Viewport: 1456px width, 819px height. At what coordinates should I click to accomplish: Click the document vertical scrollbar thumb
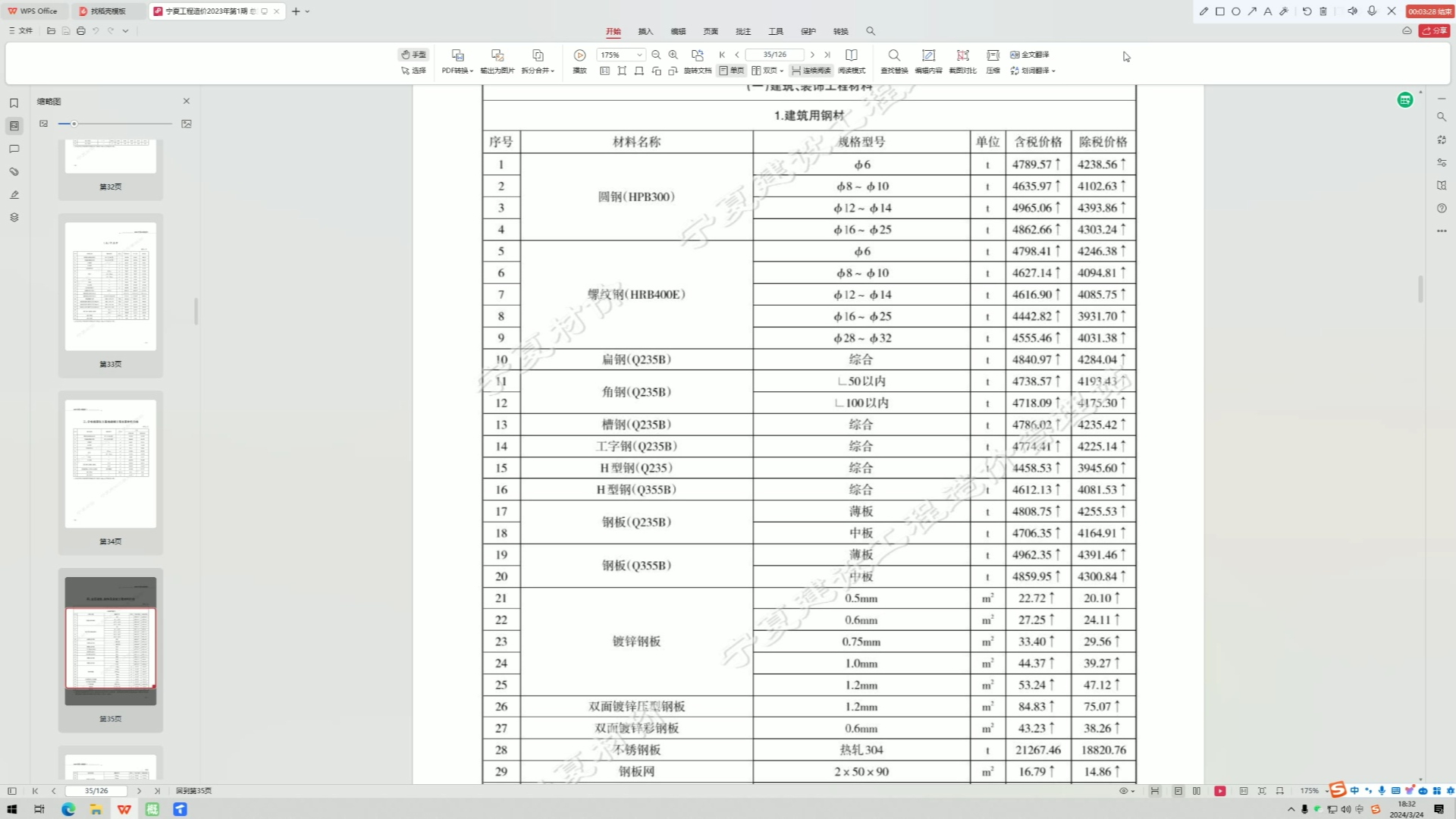pos(1420,289)
